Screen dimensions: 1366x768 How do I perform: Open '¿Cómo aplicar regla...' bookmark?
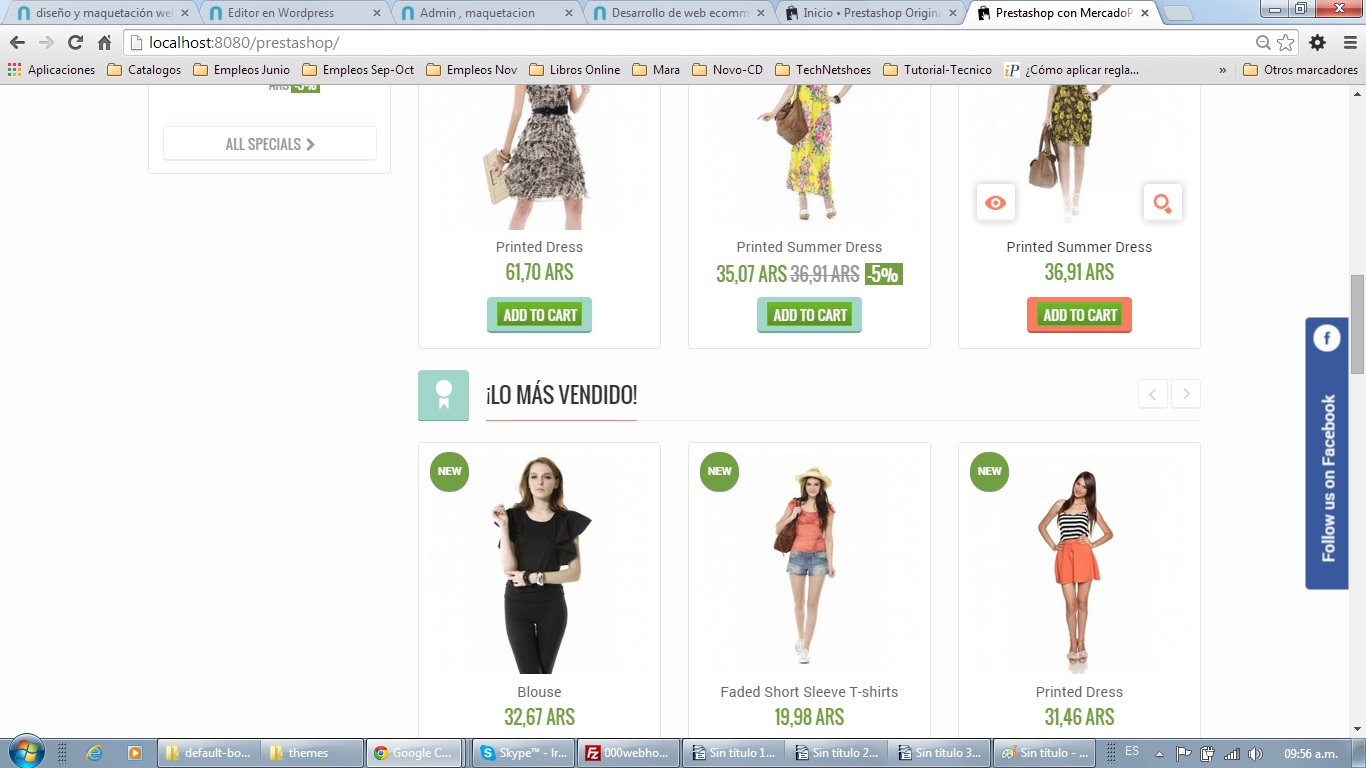click(x=1071, y=70)
